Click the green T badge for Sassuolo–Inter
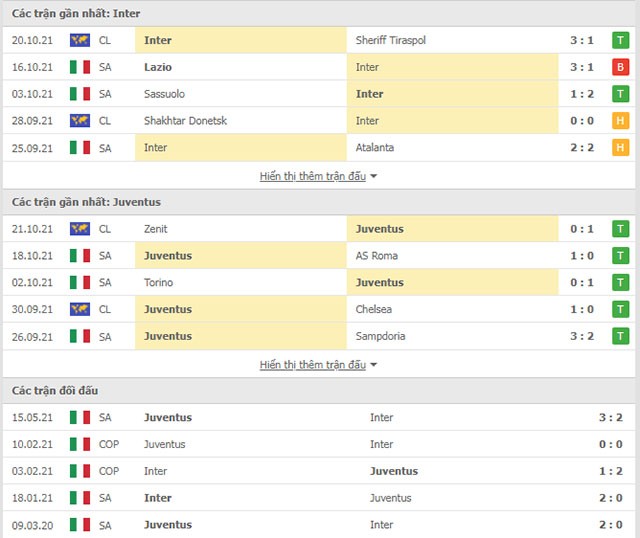 point(620,94)
